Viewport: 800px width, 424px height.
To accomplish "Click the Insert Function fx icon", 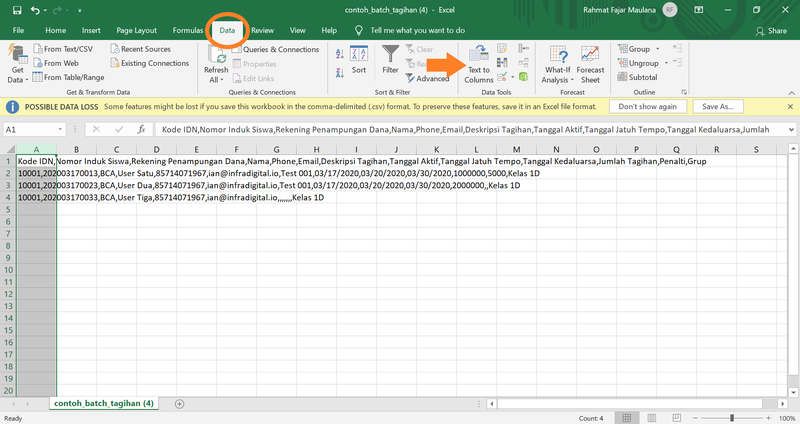I will tap(141, 130).
